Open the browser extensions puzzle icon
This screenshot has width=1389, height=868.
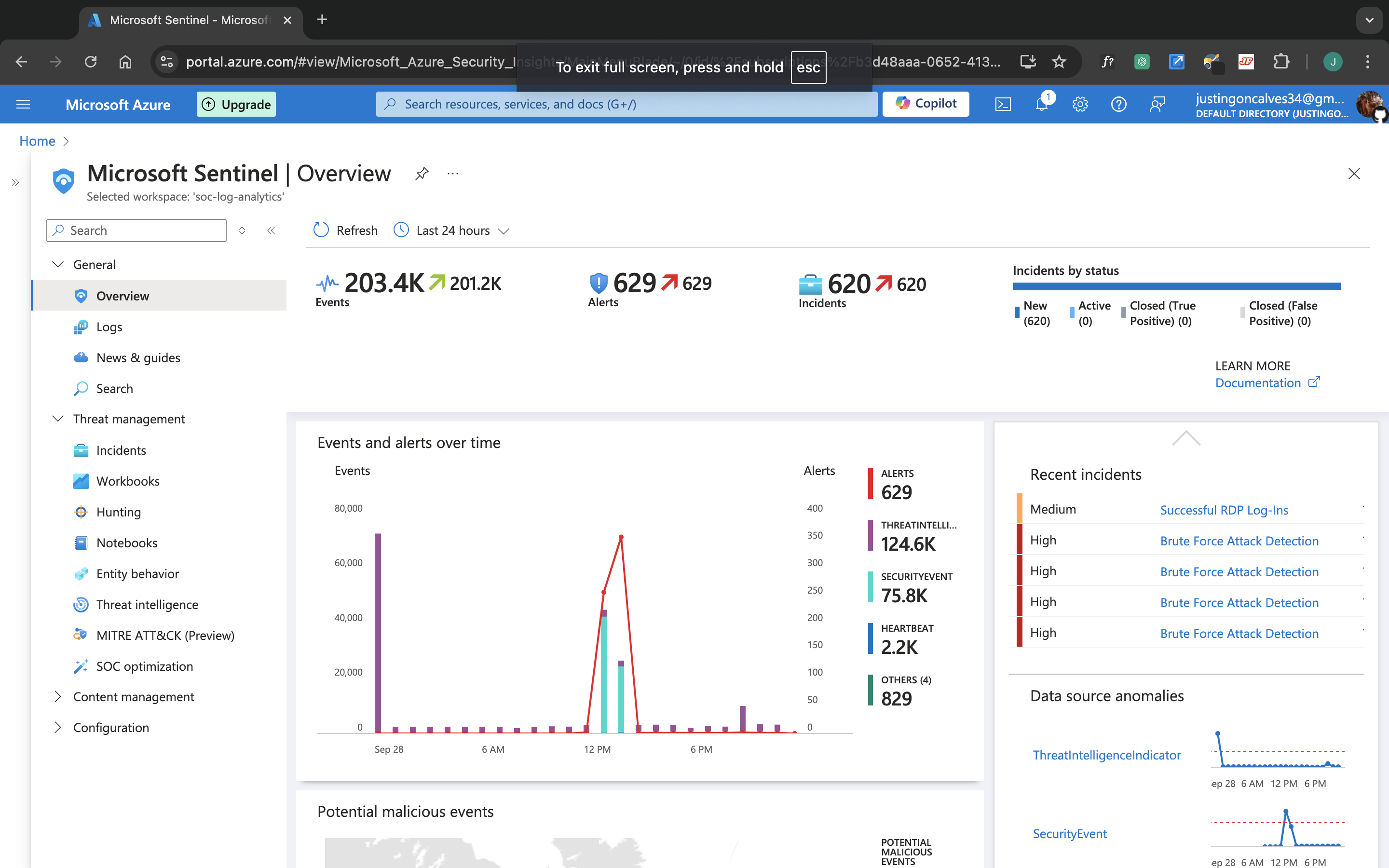pyautogui.click(x=1281, y=61)
